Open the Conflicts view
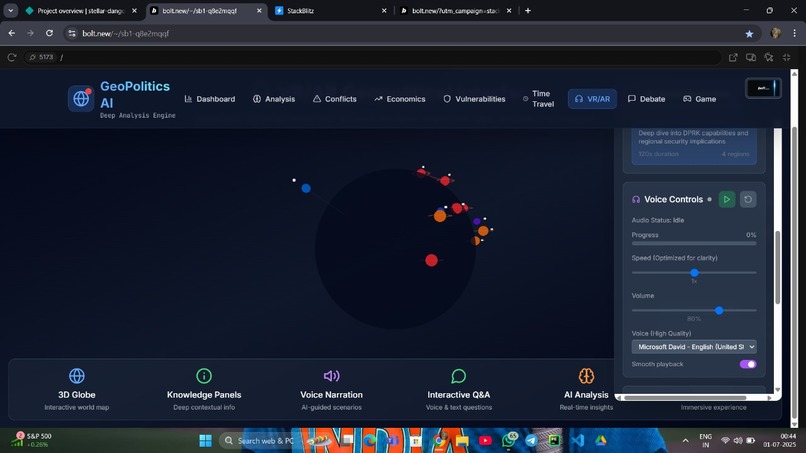The height and width of the screenshot is (453, 806). pos(335,99)
